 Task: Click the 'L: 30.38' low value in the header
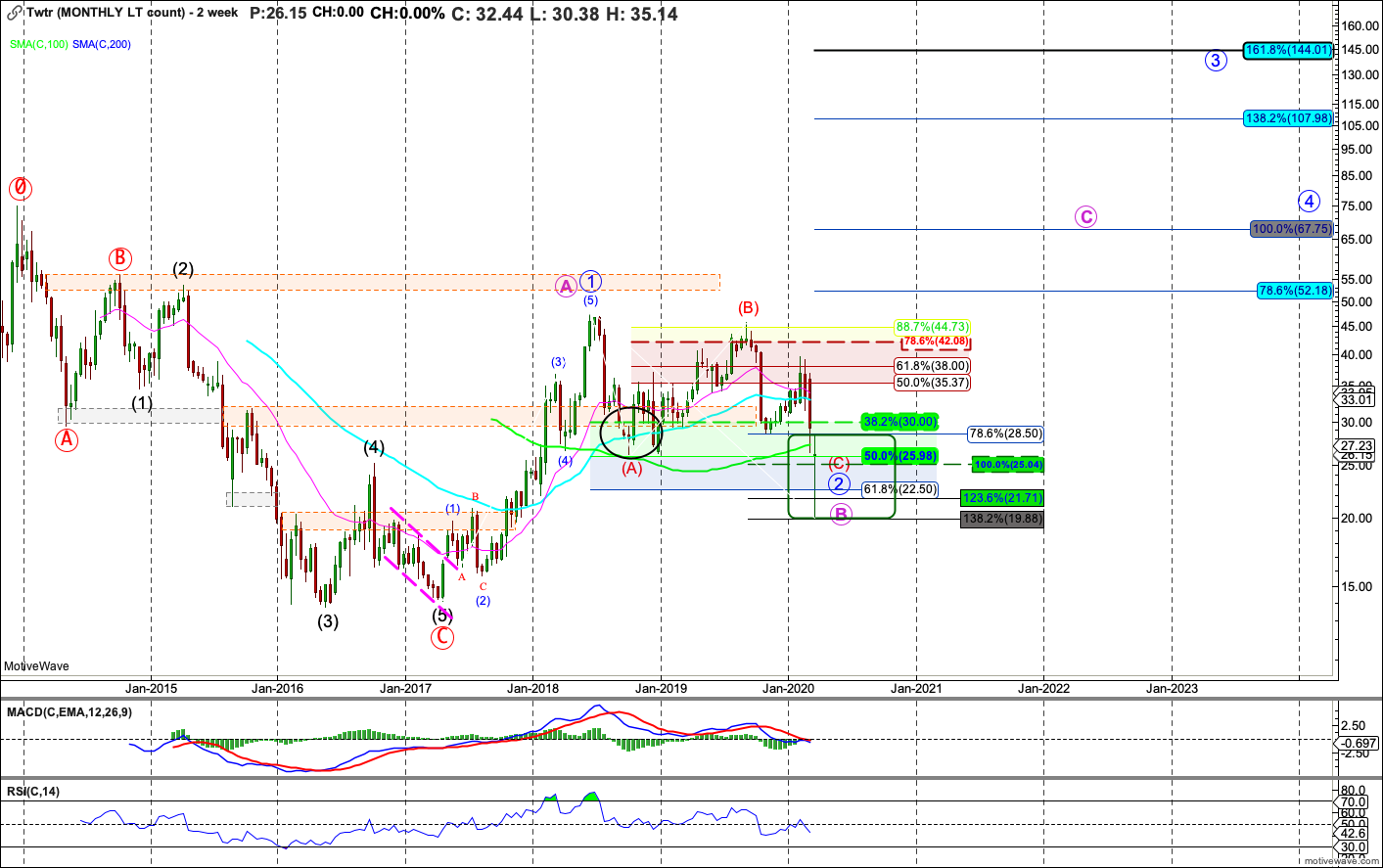tap(565, 14)
